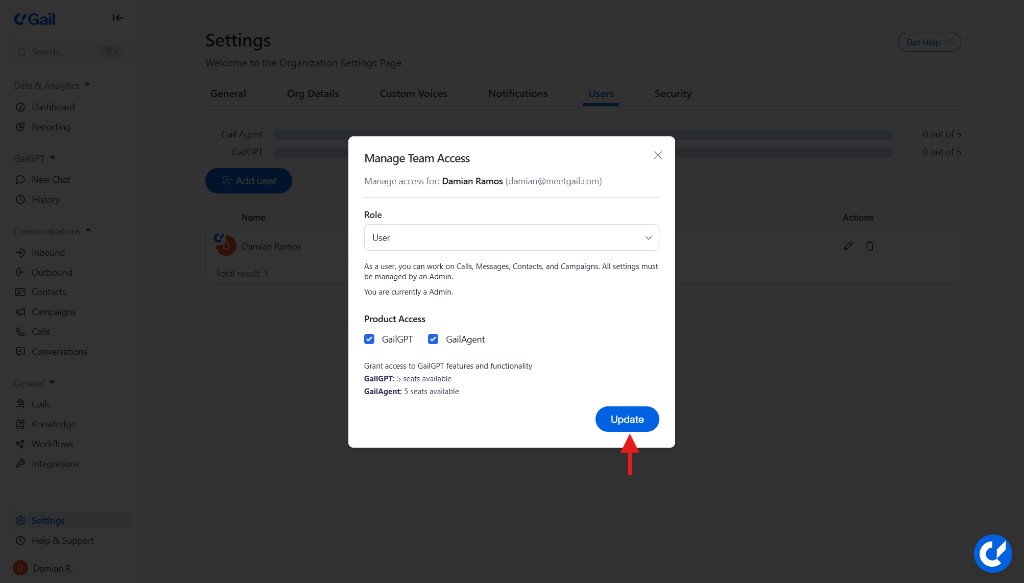Open Integrations in the sidebar
Viewport: 1024px width, 583px height.
(55, 464)
